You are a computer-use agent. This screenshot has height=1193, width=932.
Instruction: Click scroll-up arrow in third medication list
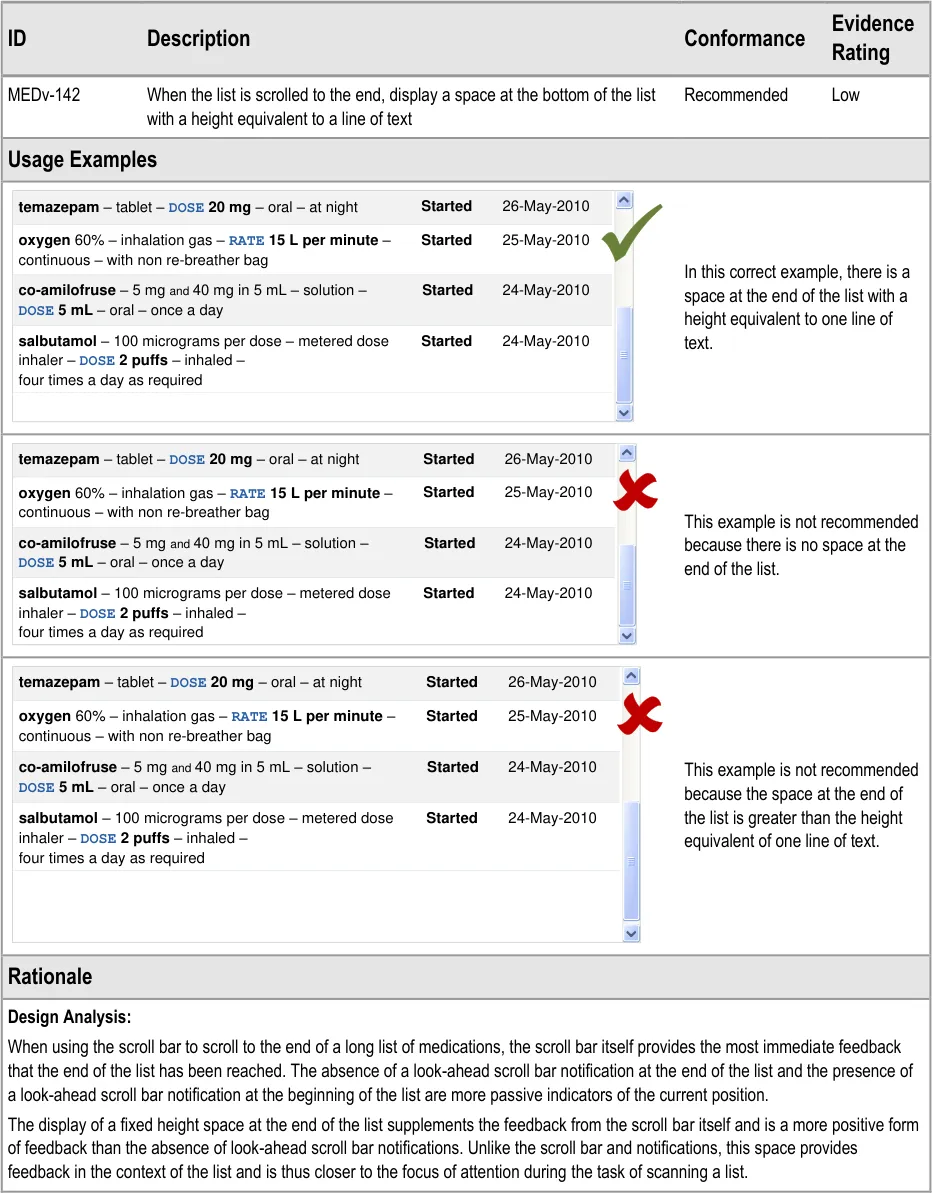tap(631, 677)
